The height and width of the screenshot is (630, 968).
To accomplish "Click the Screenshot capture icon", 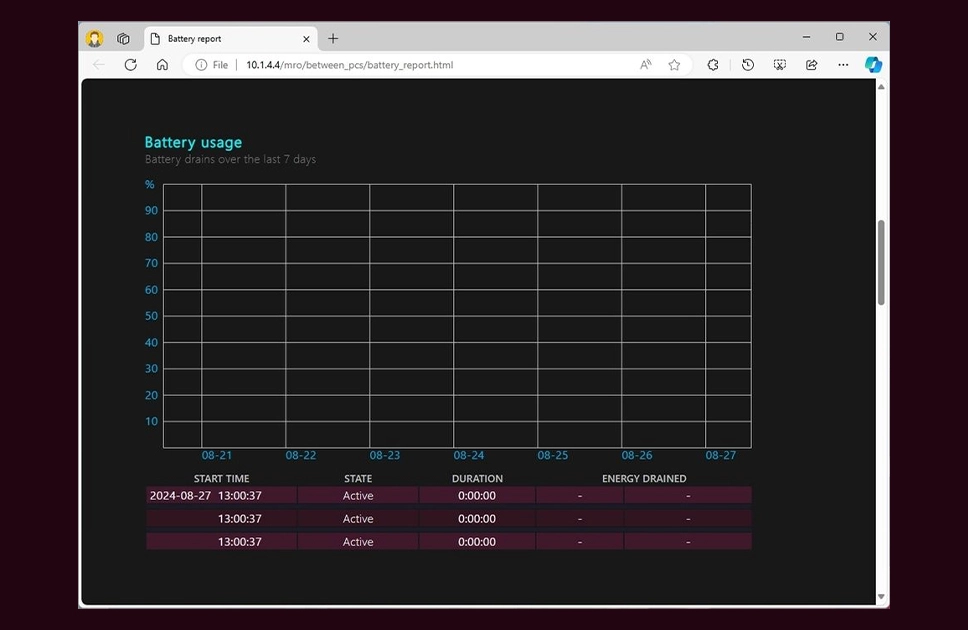I will (780, 65).
